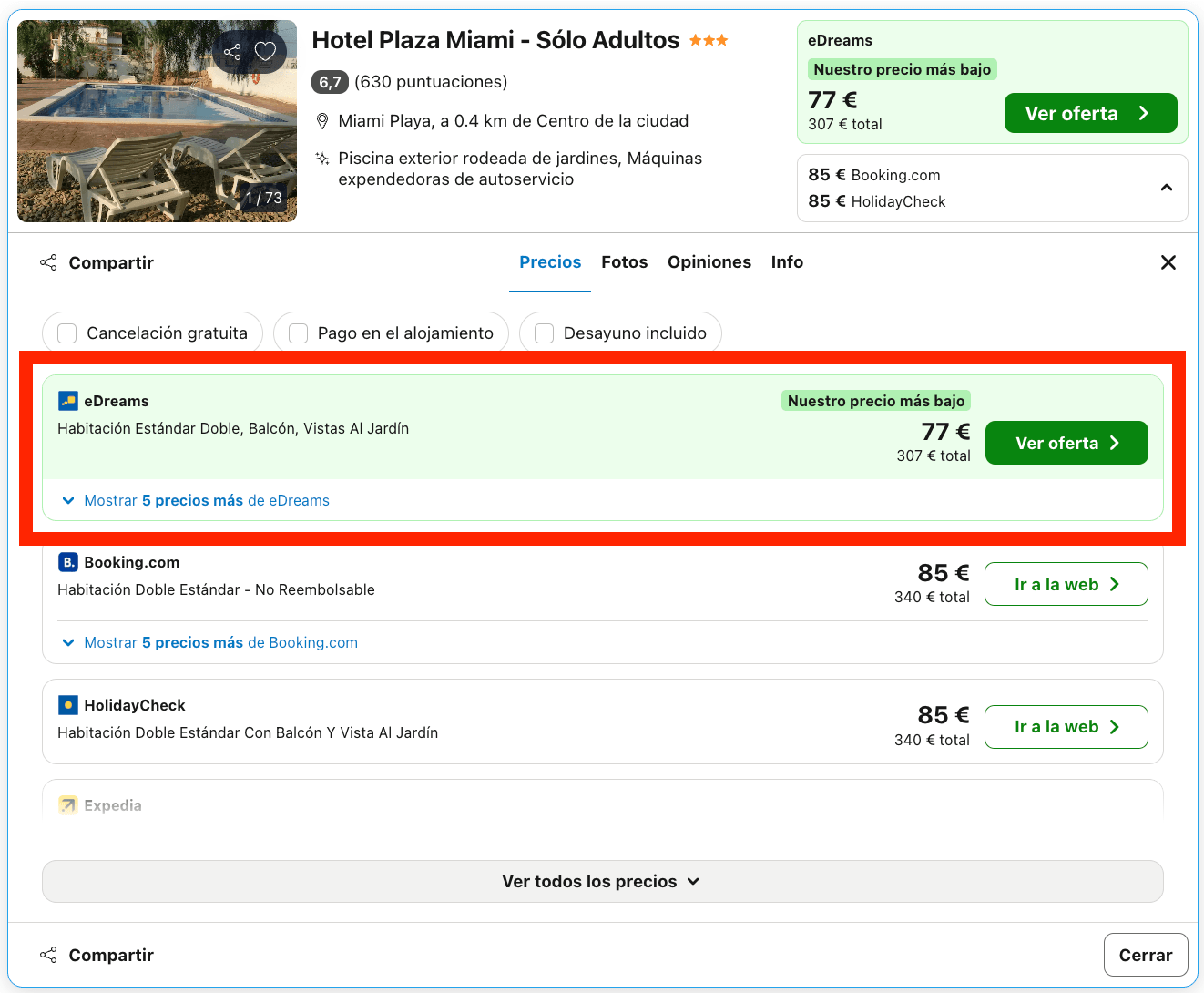Click the 6,7 rating score badge

point(330,82)
